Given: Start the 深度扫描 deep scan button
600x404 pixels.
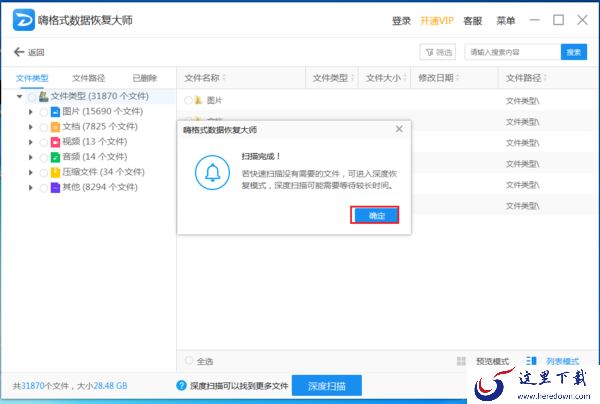Looking at the screenshot, I should [327, 386].
